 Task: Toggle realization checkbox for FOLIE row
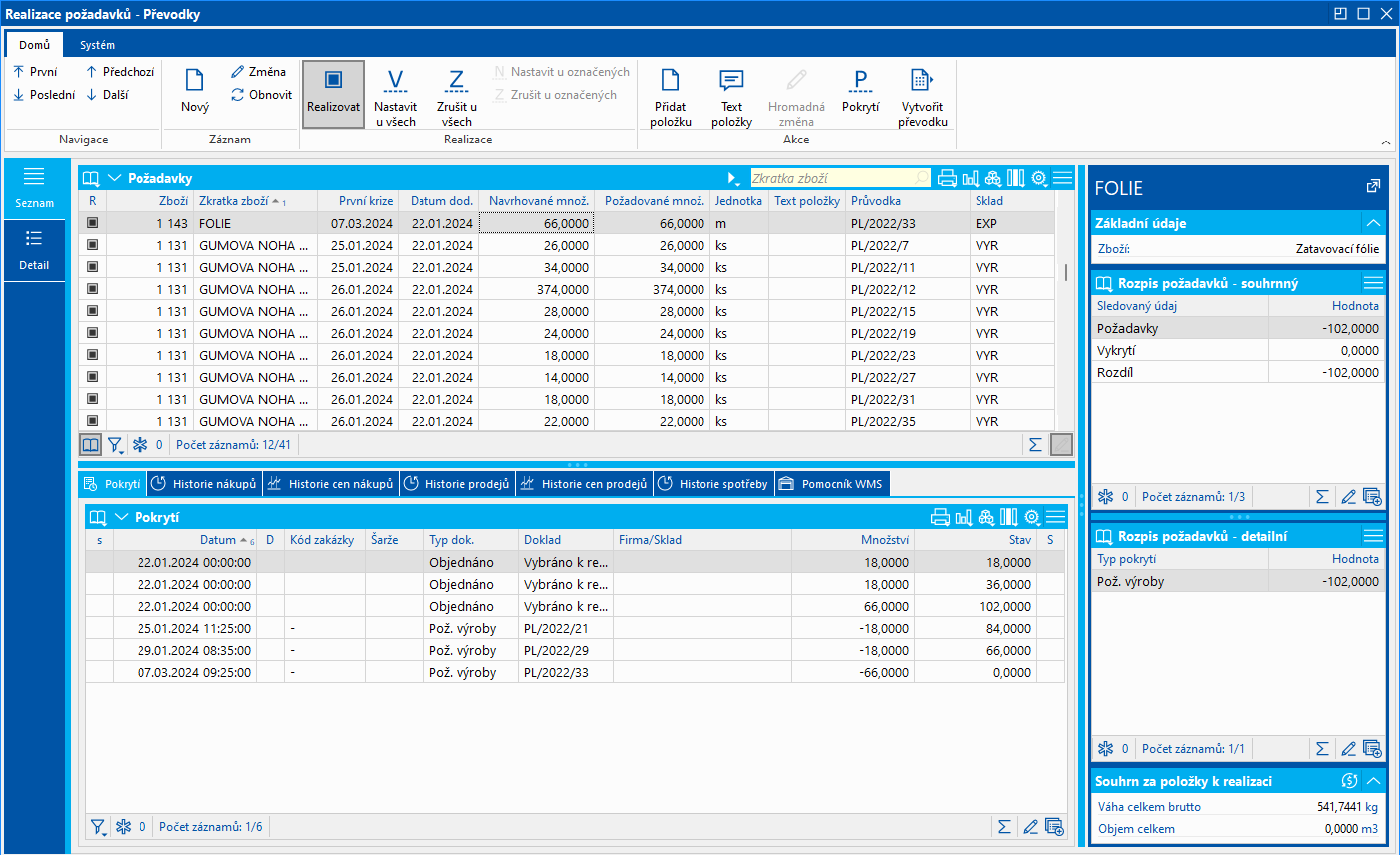(x=93, y=223)
